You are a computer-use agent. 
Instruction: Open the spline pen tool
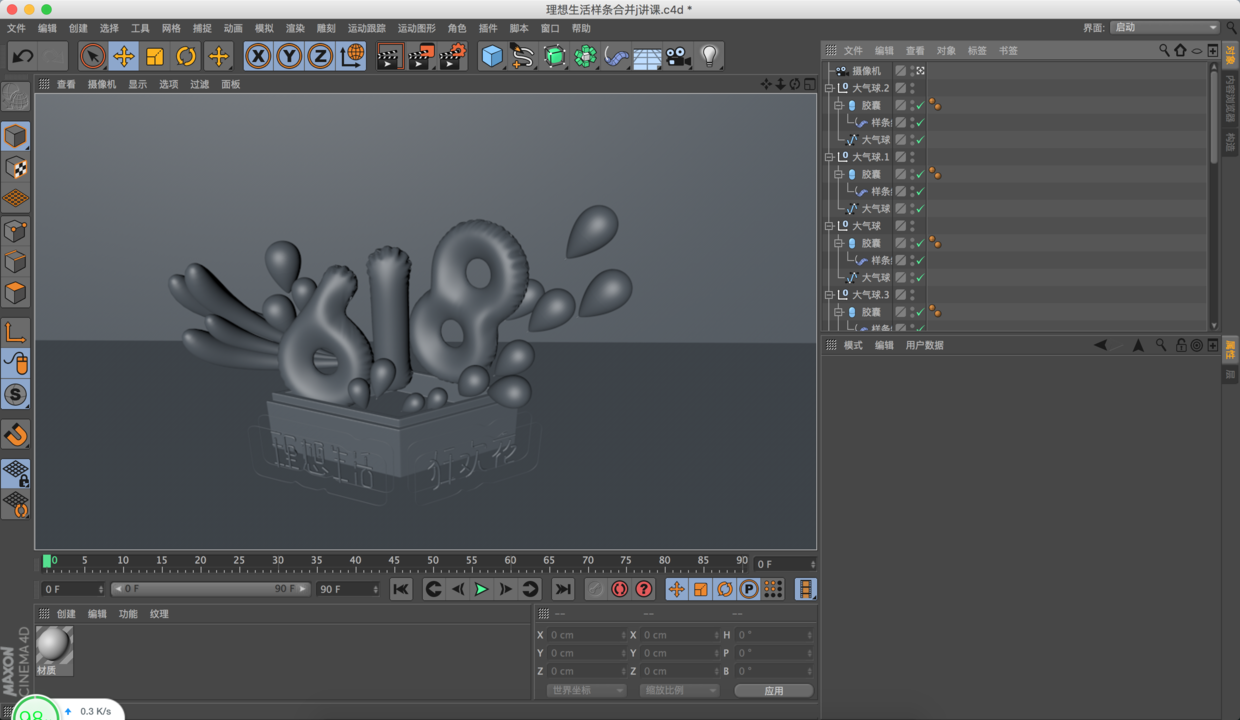pos(522,56)
